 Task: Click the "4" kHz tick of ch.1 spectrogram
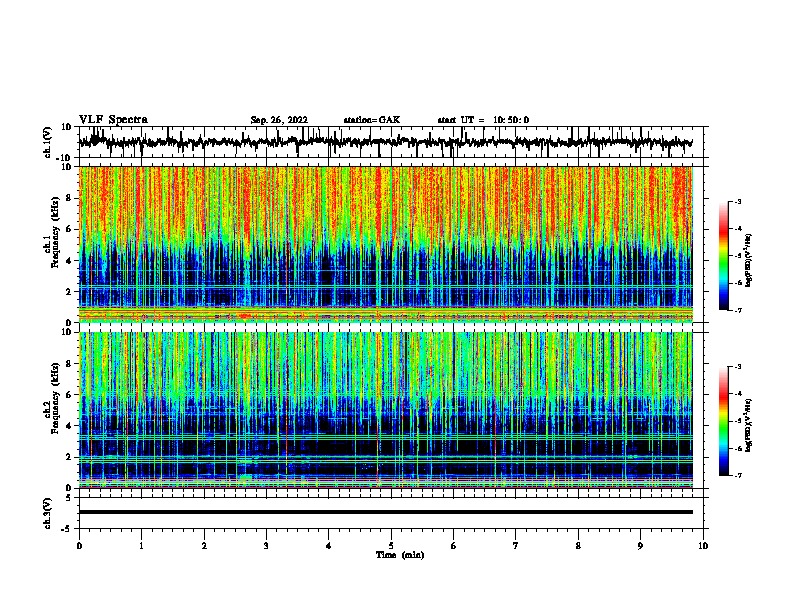click(x=69, y=261)
